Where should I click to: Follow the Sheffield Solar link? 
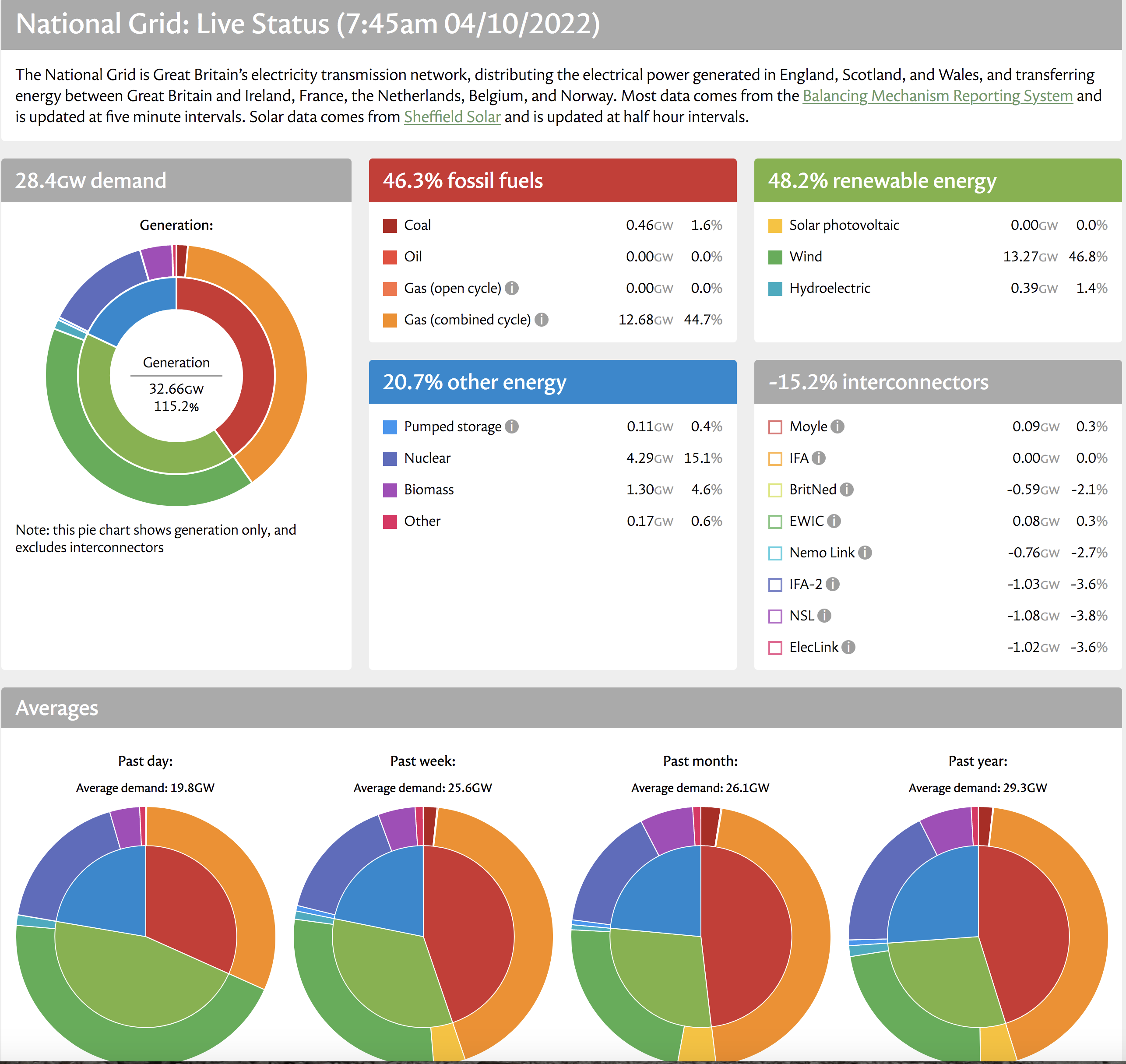452,117
